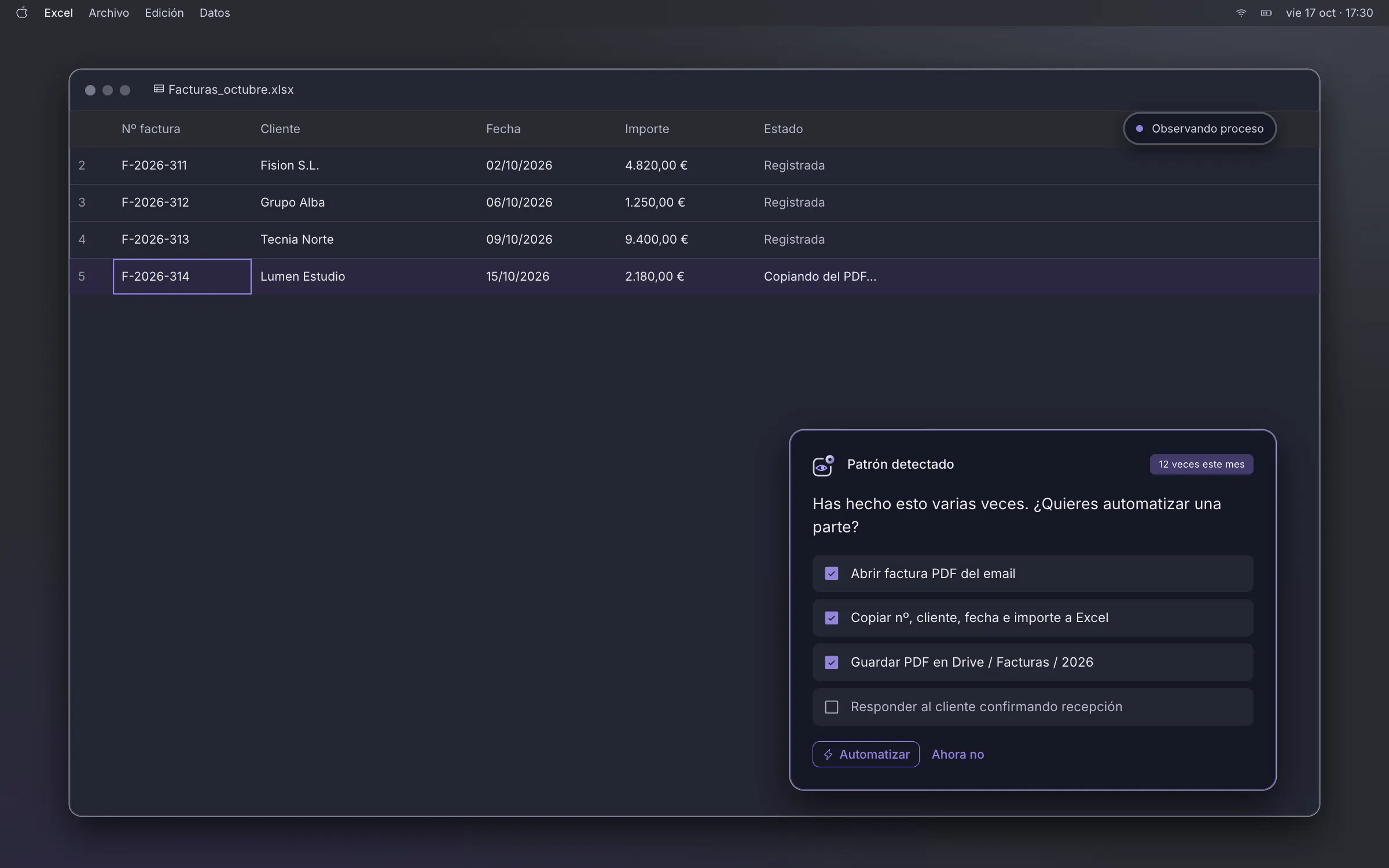Uncheck Copiar nº, cliente, fecha e importe
1389x868 pixels.
pyautogui.click(x=832, y=617)
